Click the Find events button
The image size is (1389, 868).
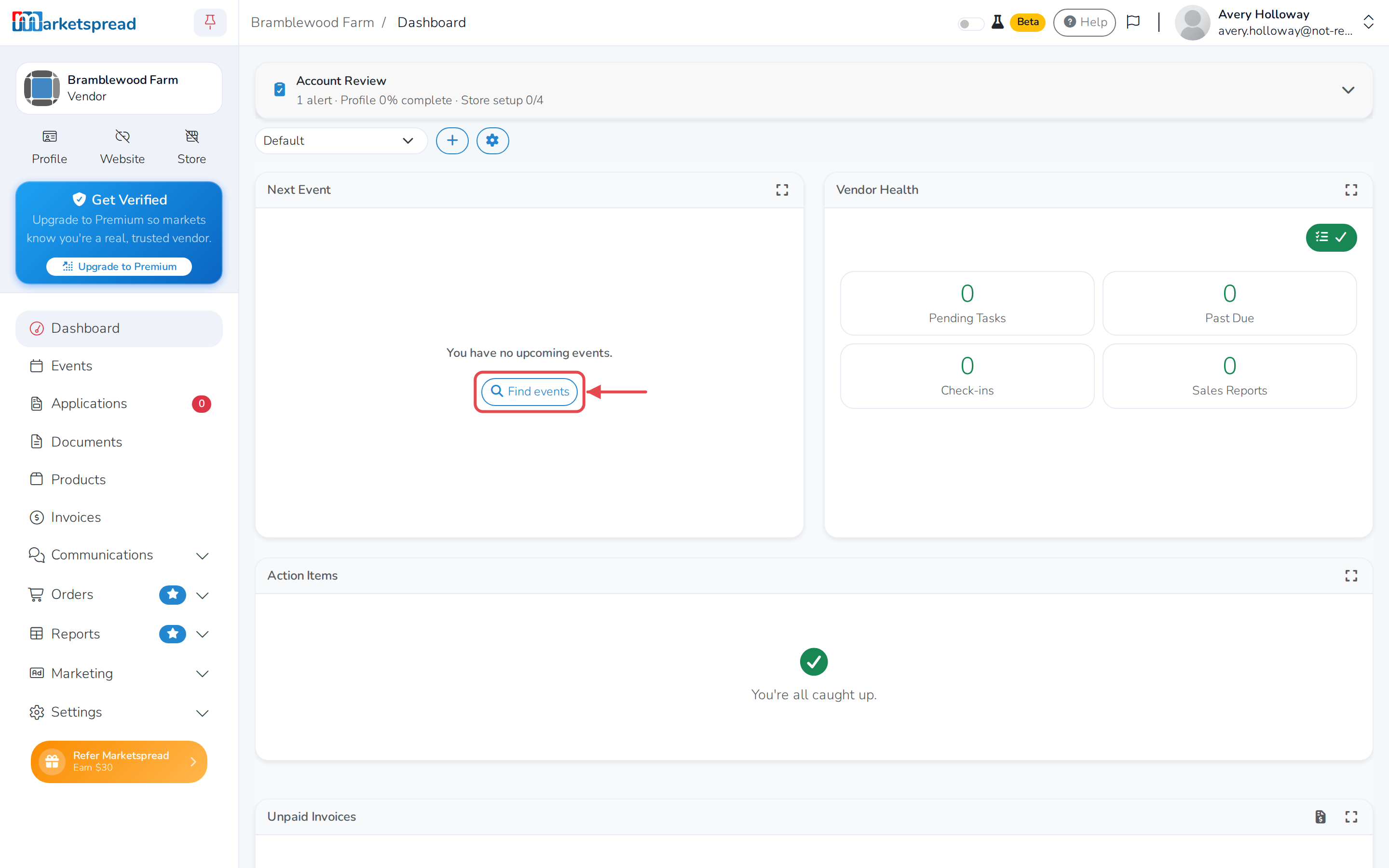[529, 392]
